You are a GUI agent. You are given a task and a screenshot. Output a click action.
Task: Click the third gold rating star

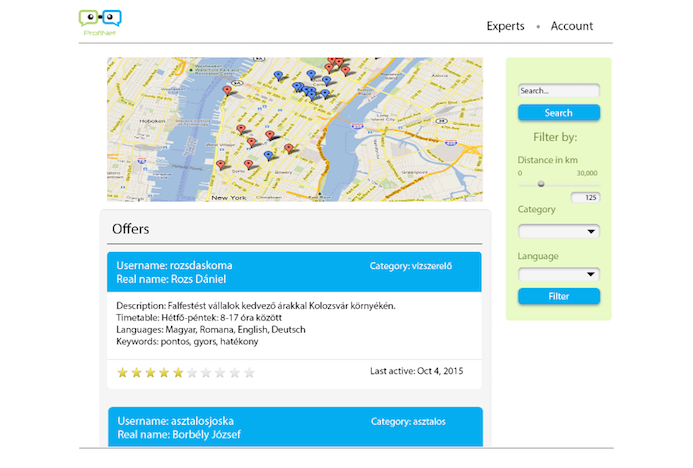pyautogui.click(x=151, y=373)
